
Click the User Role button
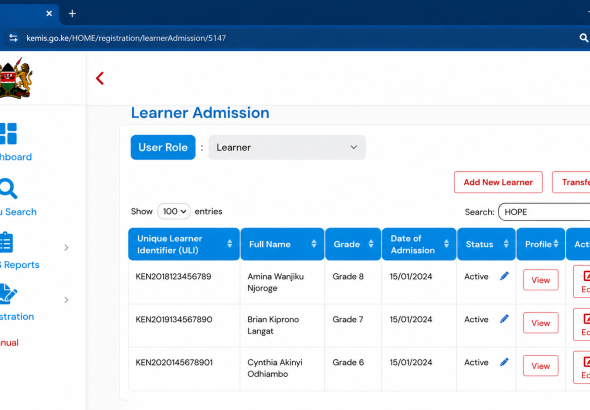click(163, 147)
